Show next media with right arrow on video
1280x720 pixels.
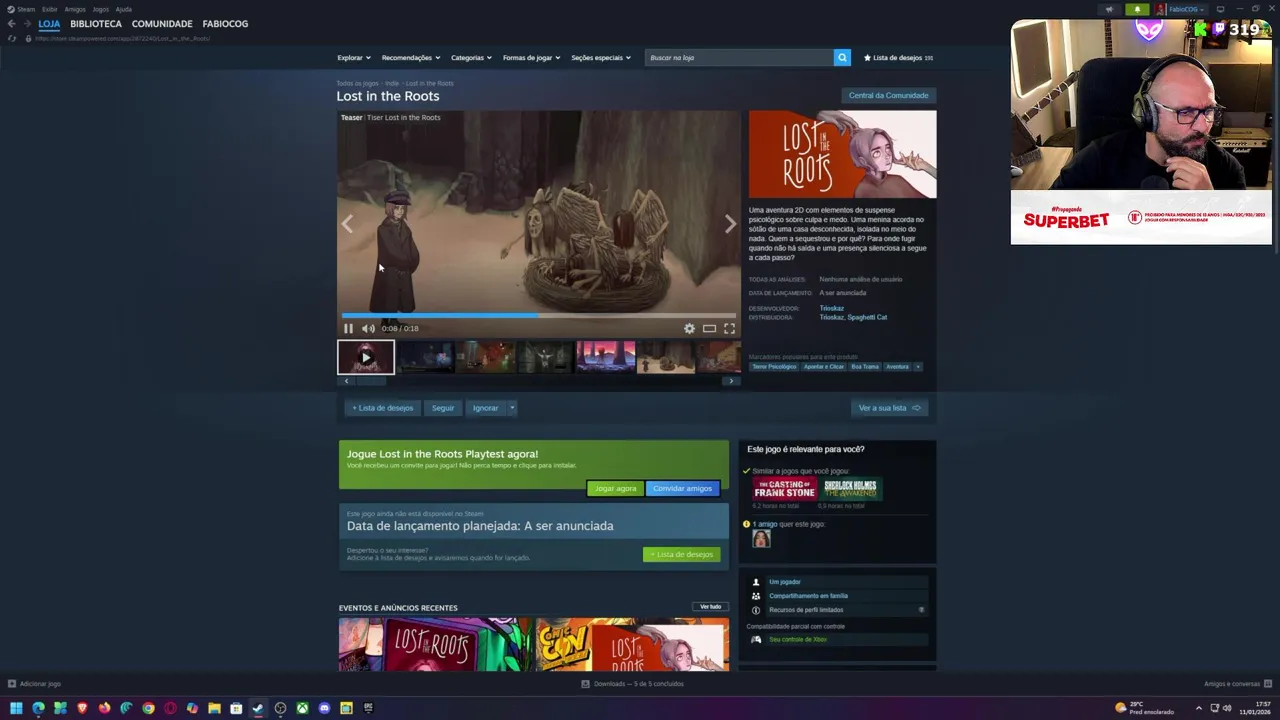point(730,224)
